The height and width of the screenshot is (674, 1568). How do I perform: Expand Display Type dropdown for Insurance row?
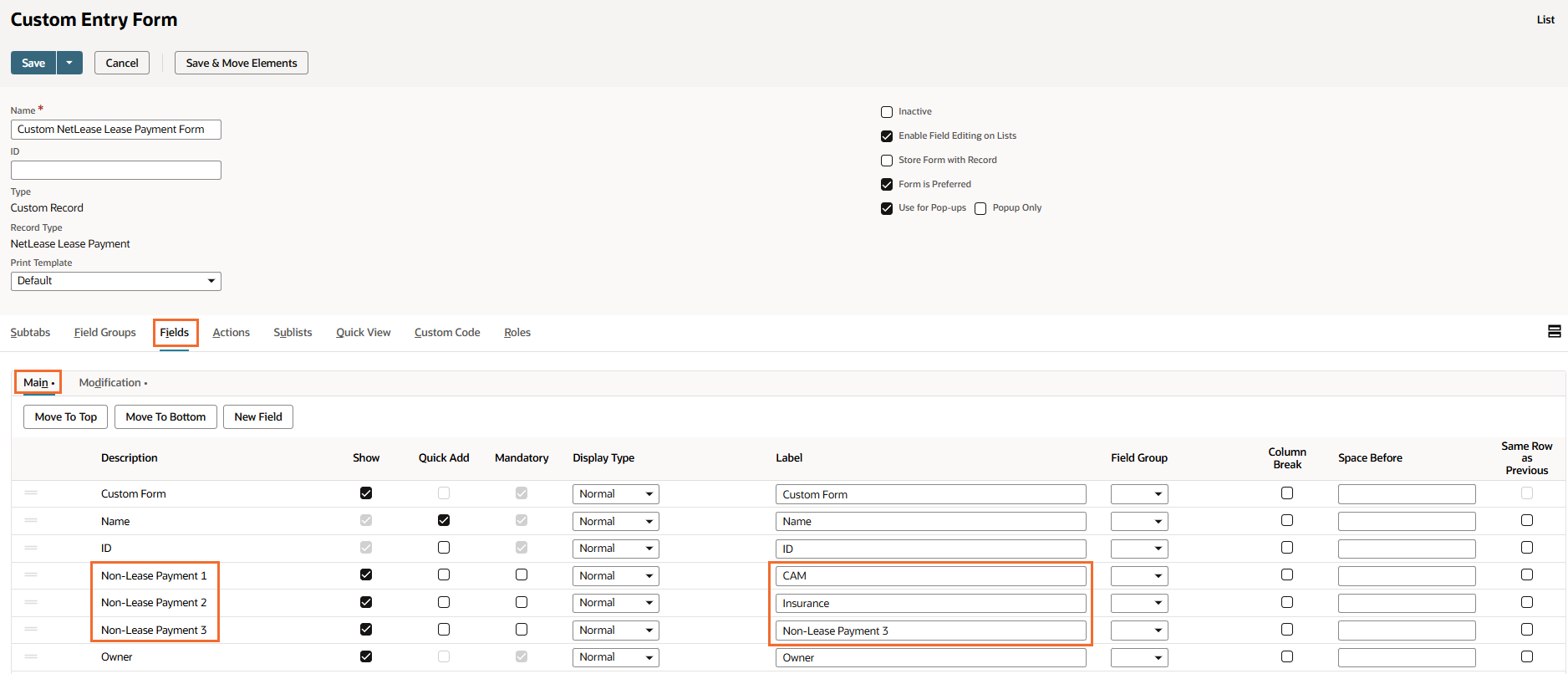coord(615,603)
